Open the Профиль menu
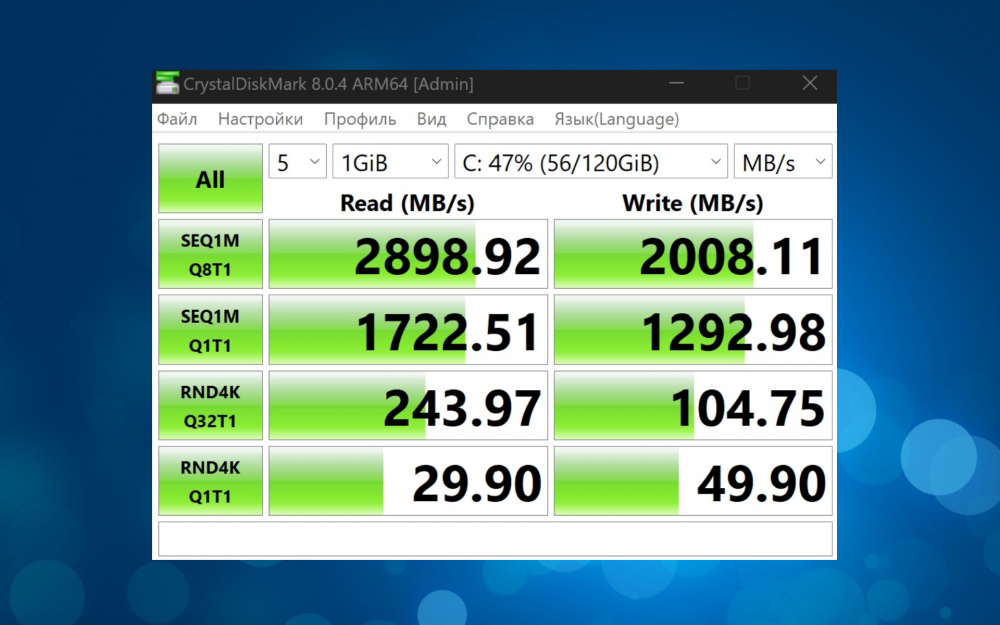Viewport: 1000px width, 625px height. [360, 119]
